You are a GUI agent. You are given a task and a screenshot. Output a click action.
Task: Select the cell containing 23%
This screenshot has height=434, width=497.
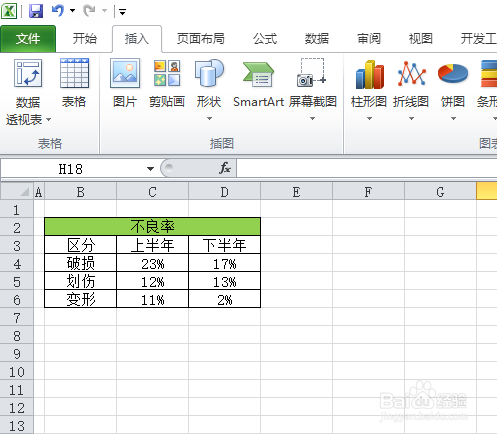152,263
